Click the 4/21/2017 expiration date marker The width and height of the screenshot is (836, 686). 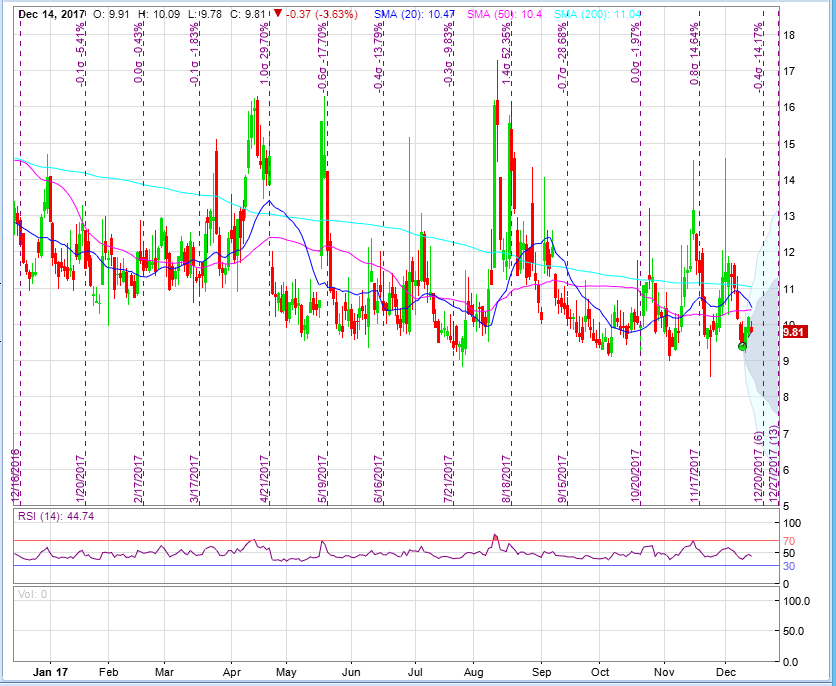point(264,479)
